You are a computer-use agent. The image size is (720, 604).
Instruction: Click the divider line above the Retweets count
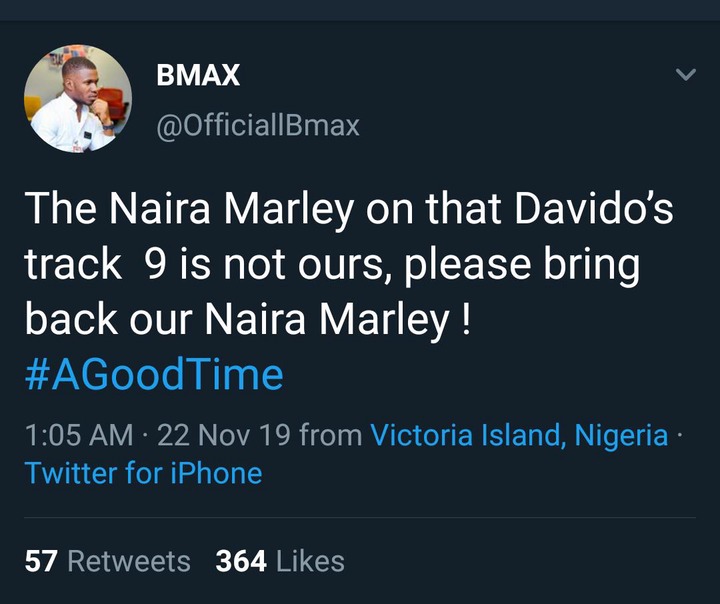pos(360,518)
